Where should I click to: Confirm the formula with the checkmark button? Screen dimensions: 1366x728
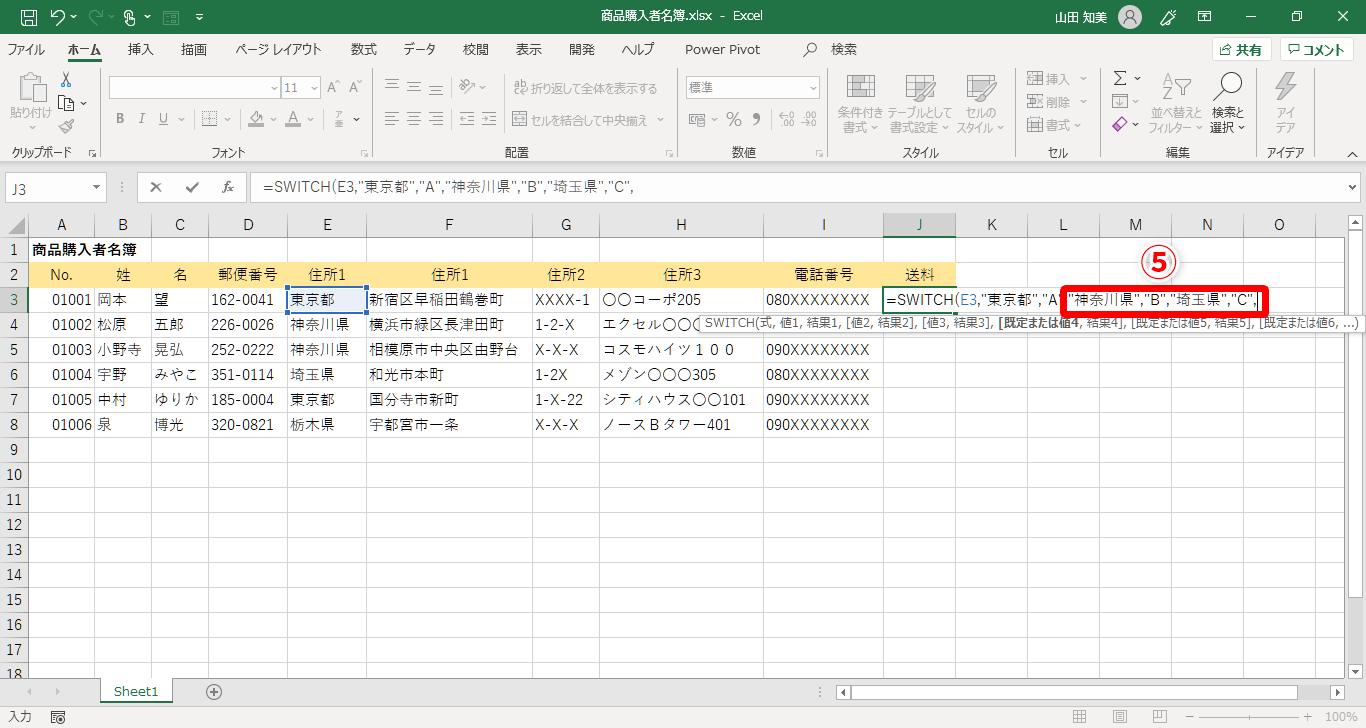click(192, 187)
